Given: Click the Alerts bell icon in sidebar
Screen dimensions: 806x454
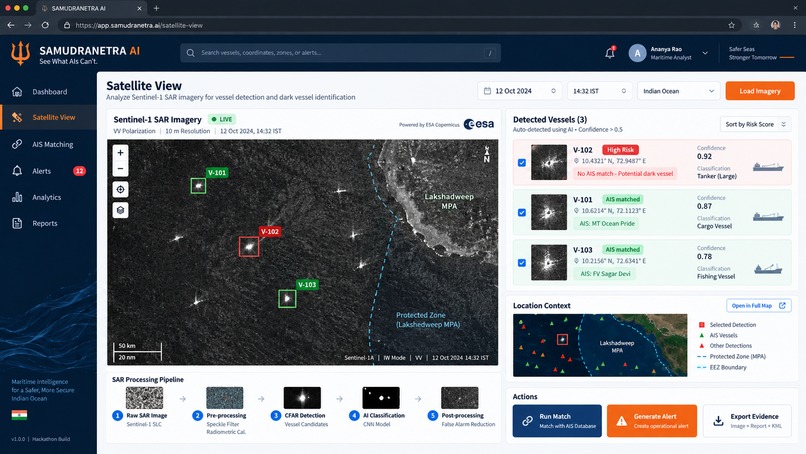Looking at the screenshot, I should click(17, 171).
